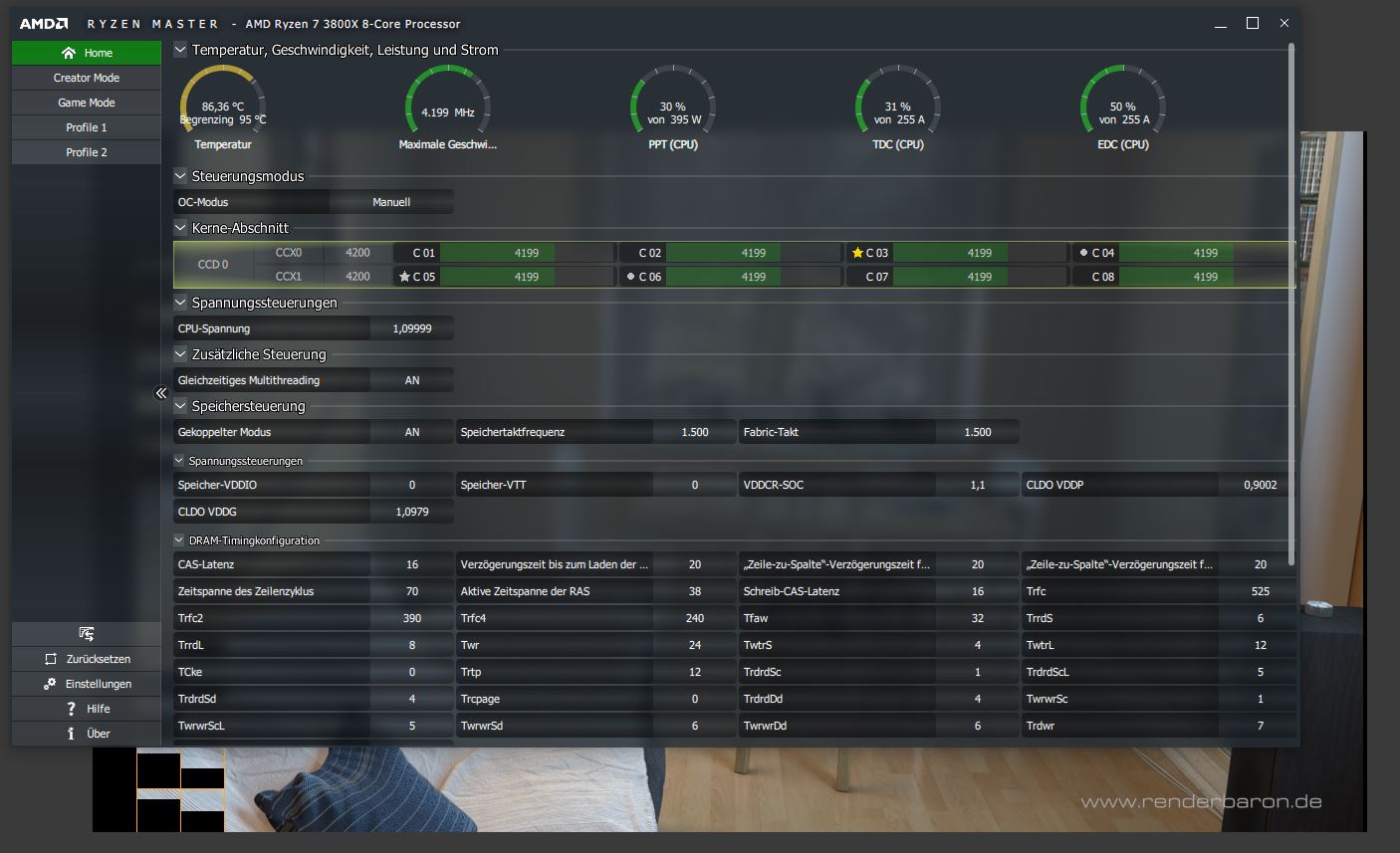
Task: Switch to Creator Mode
Action: (87, 78)
